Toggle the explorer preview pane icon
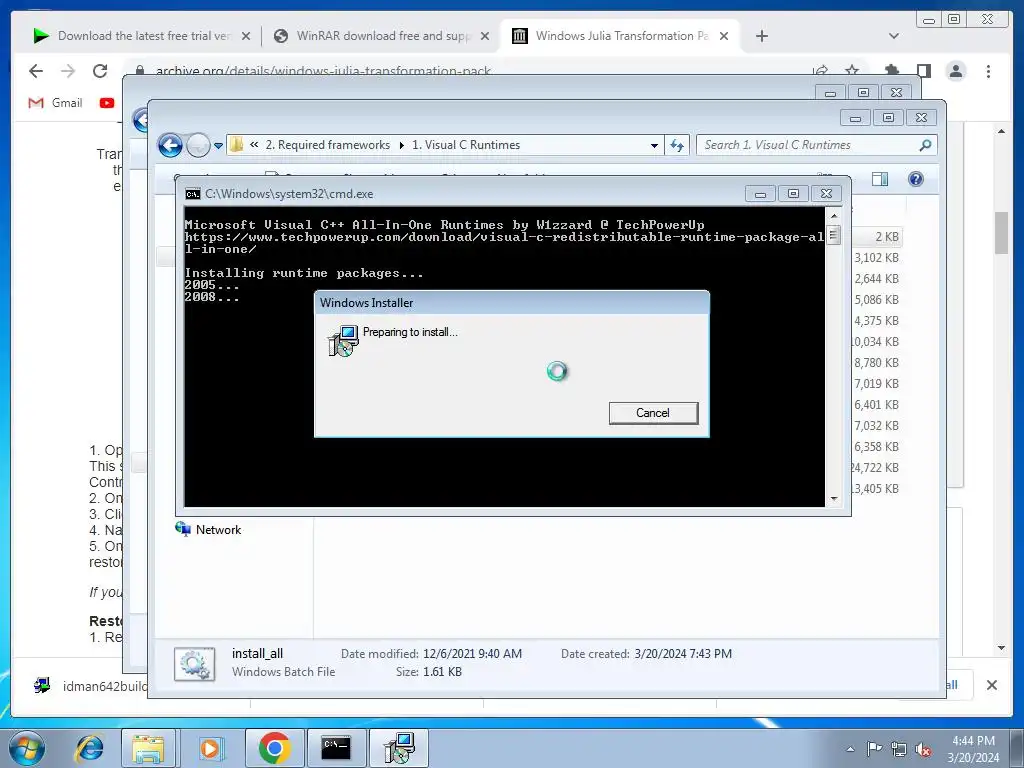The width and height of the screenshot is (1024, 768). coord(880,179)
